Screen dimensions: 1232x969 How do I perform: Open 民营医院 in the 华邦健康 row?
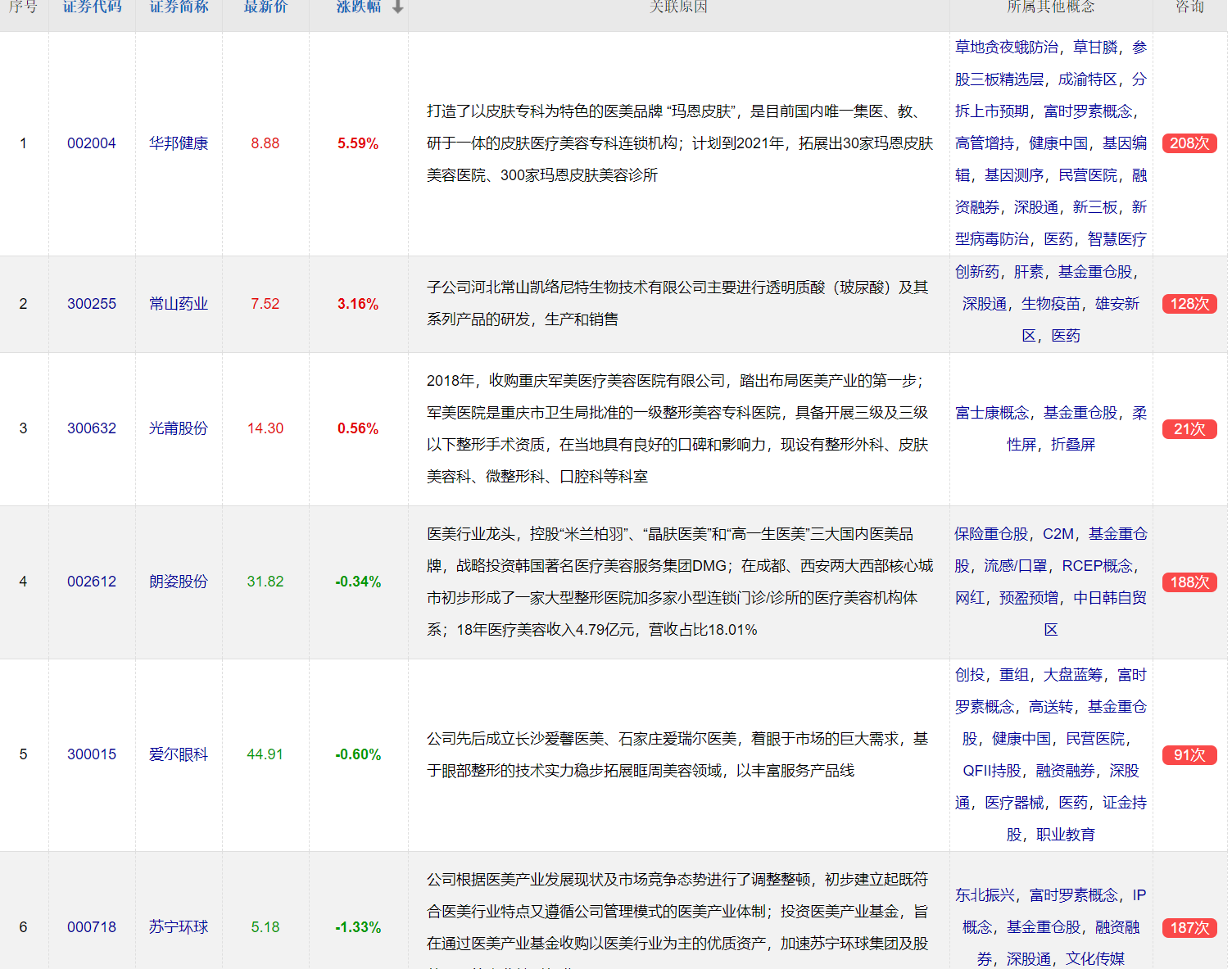click(1088, 175)
